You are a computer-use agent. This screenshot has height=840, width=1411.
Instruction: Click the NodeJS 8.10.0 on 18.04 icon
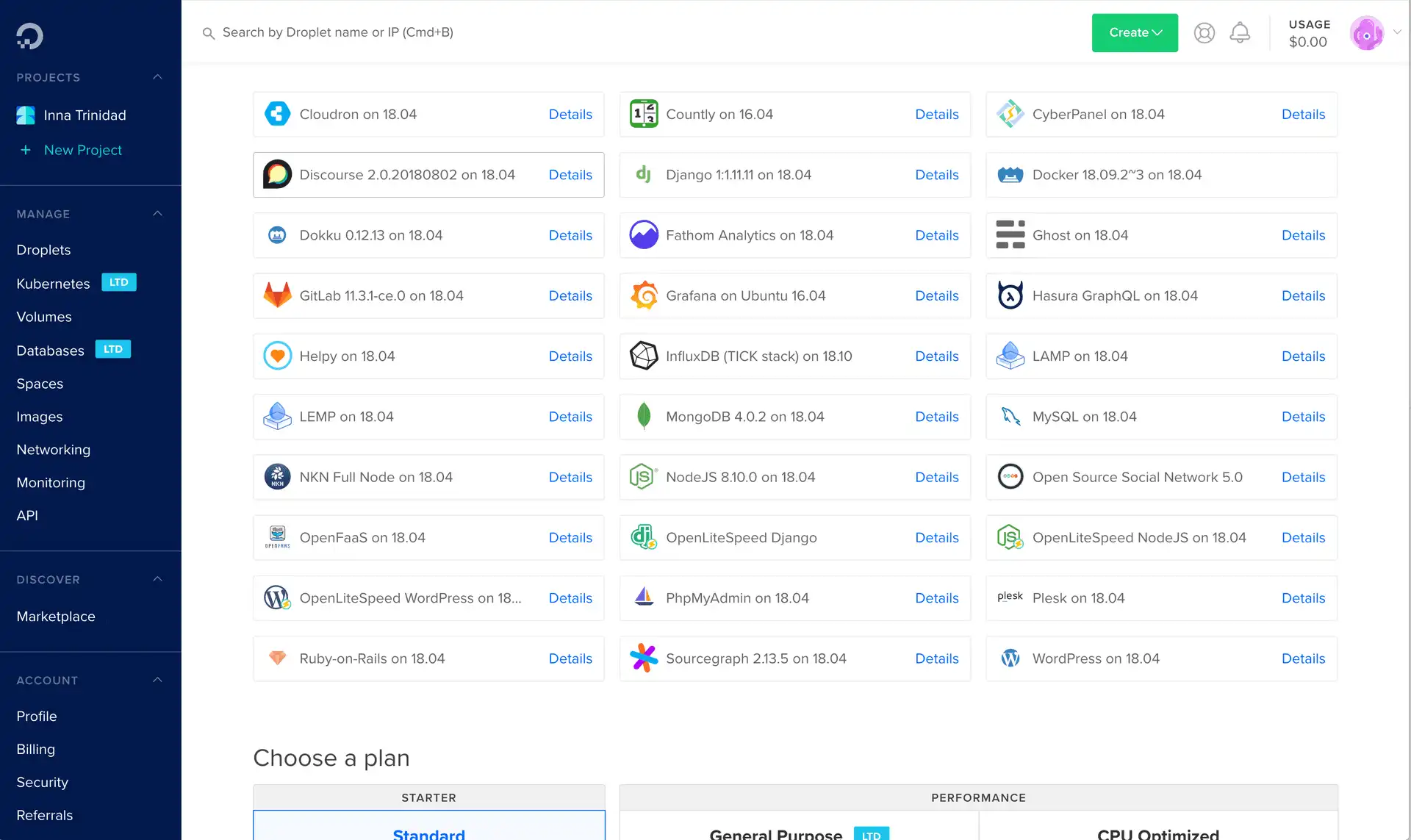645,477
